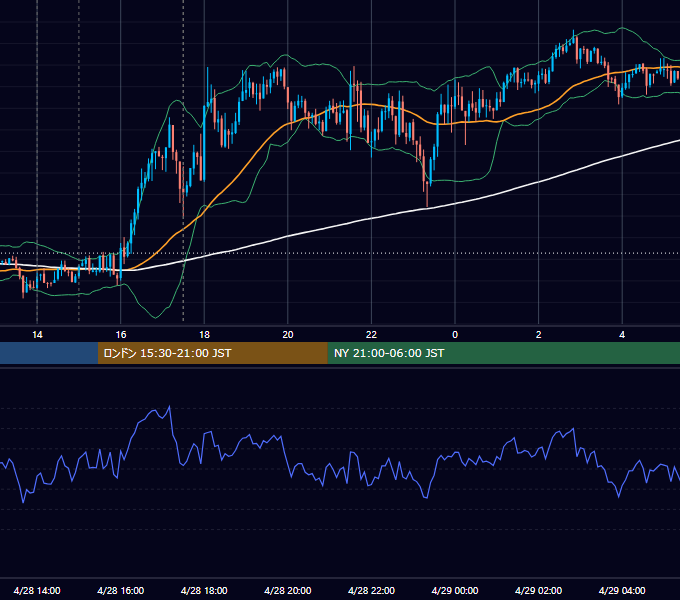680x600 pixels.
Task: Click the 4/28 18:00 time label
Action: (204, 590)
